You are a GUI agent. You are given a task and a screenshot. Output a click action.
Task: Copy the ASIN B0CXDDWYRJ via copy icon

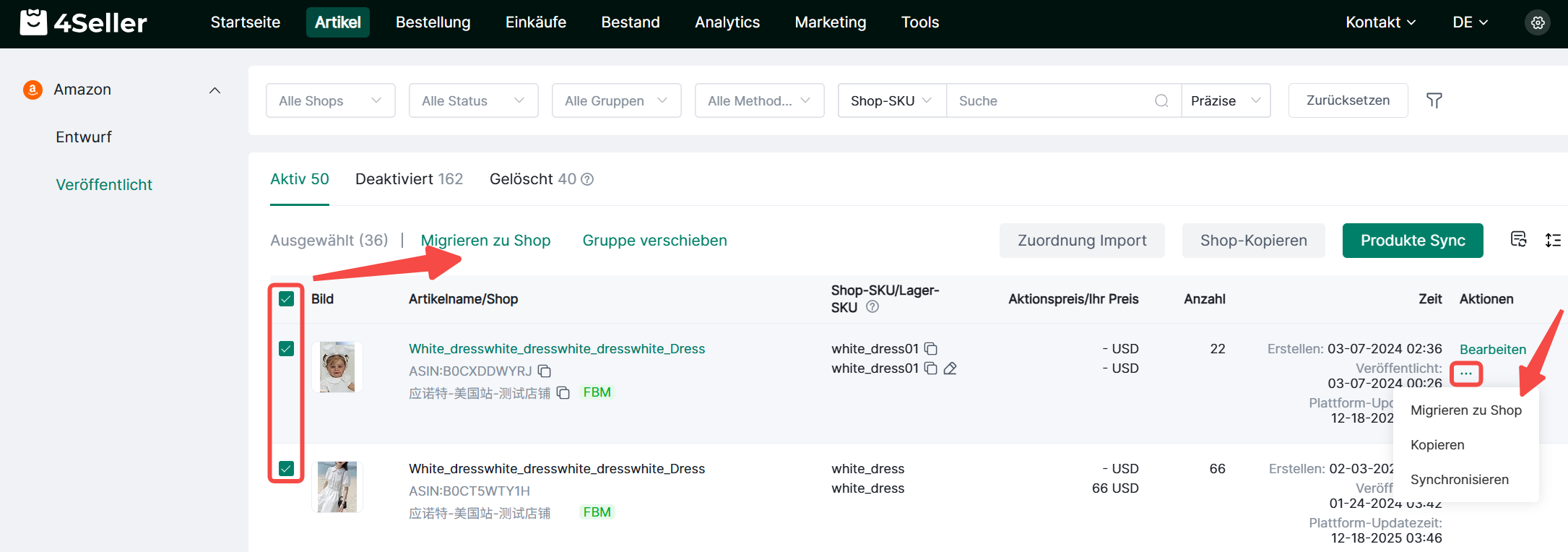pyautogui.click(x=545, y=371)
